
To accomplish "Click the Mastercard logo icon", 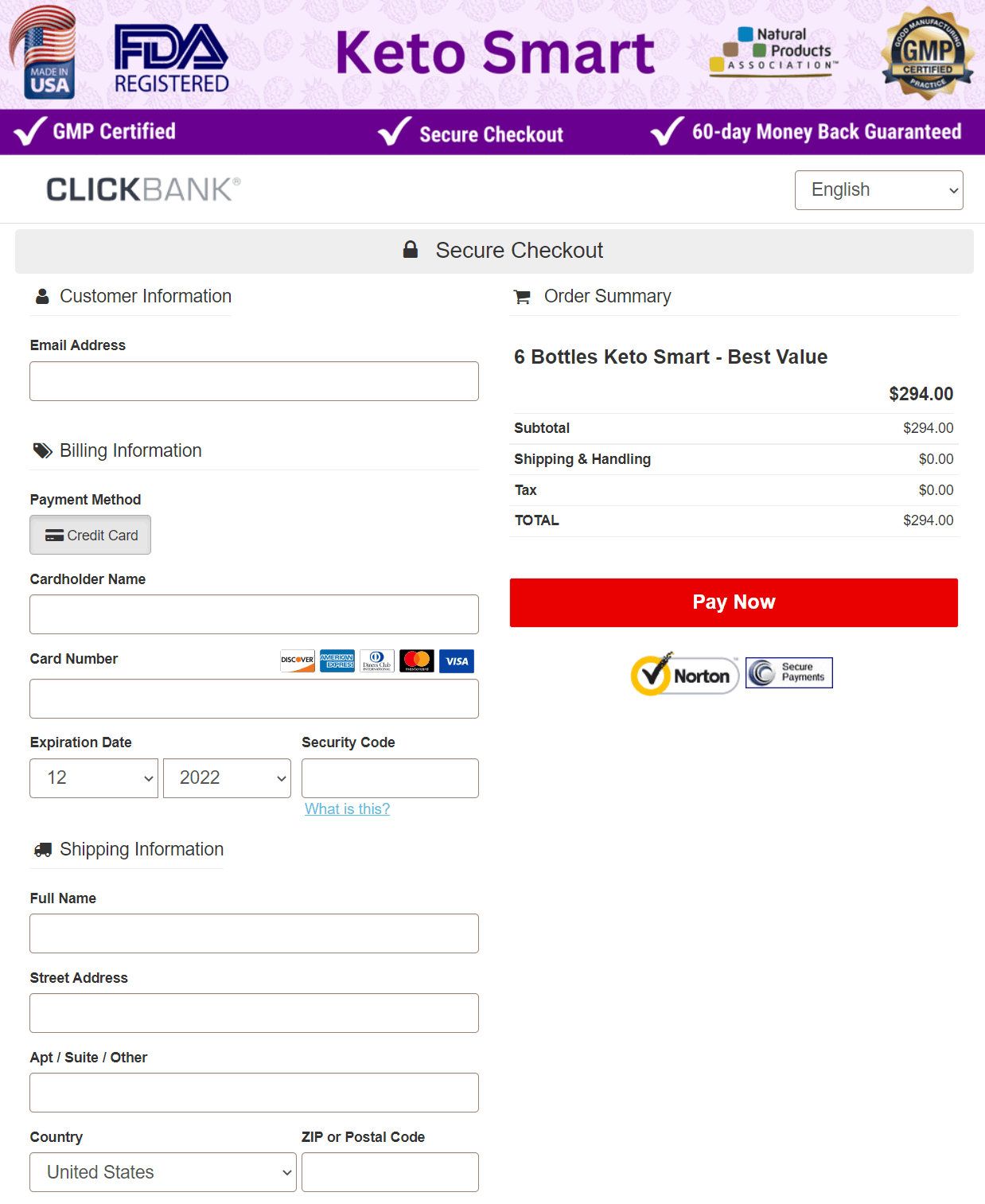I will click(x=417, y=661).
